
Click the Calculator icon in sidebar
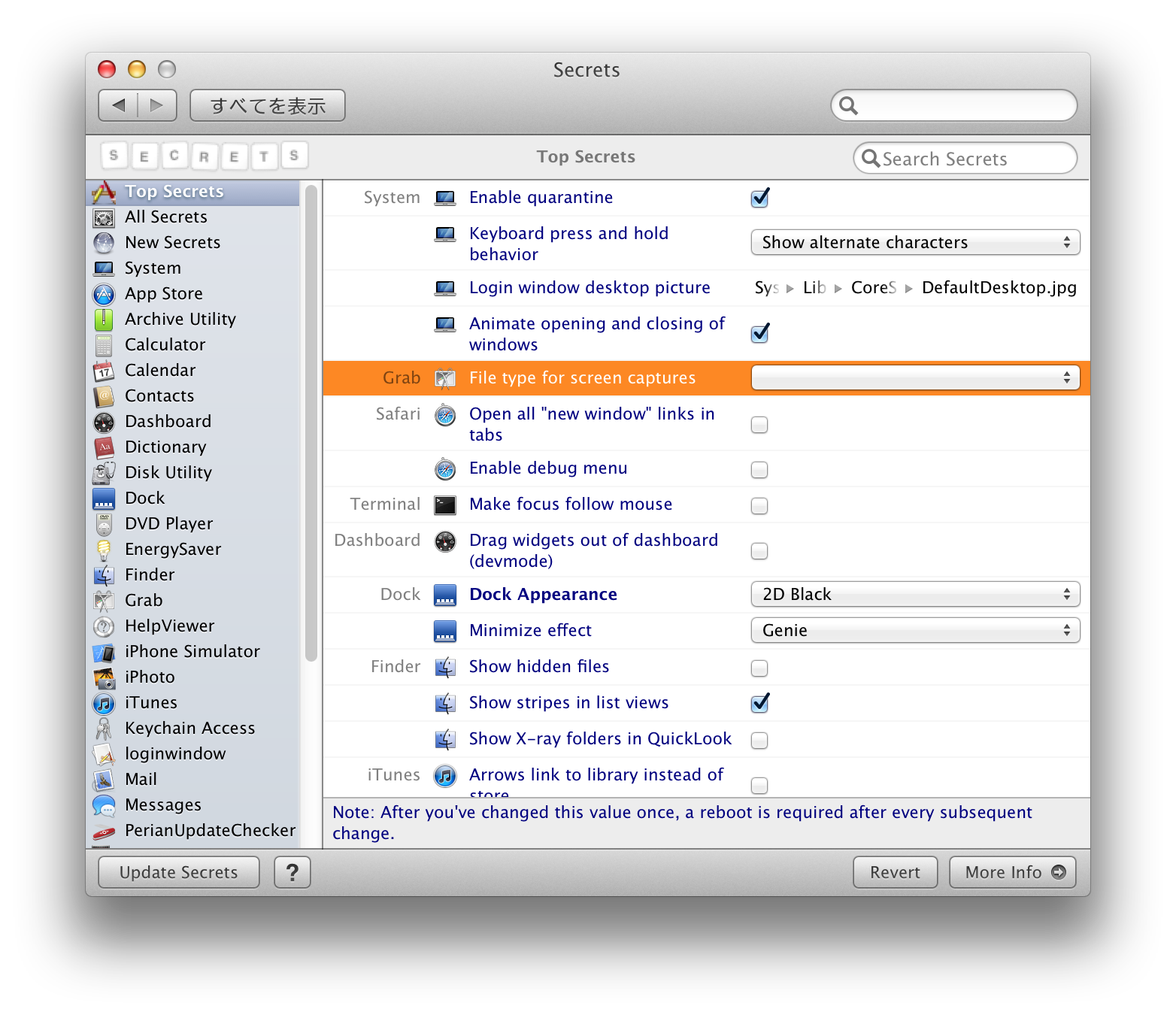point(104,346)
